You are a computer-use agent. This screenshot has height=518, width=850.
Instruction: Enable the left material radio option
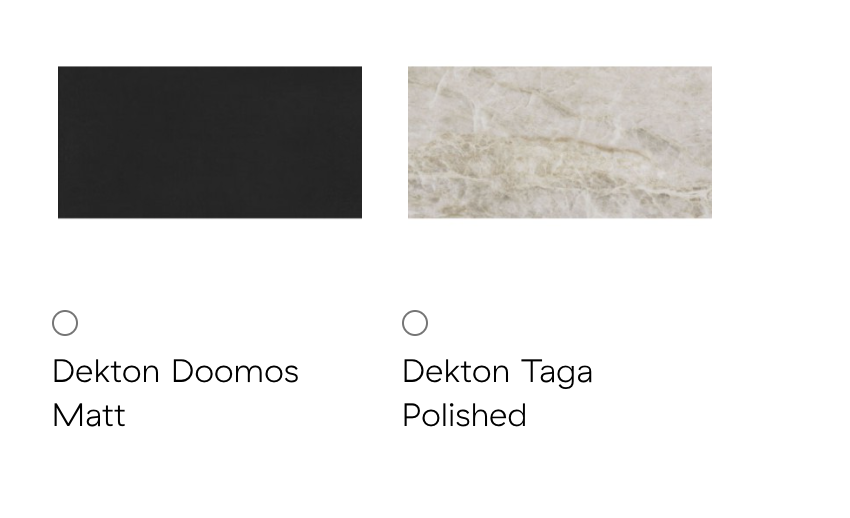tap(65, 323)
